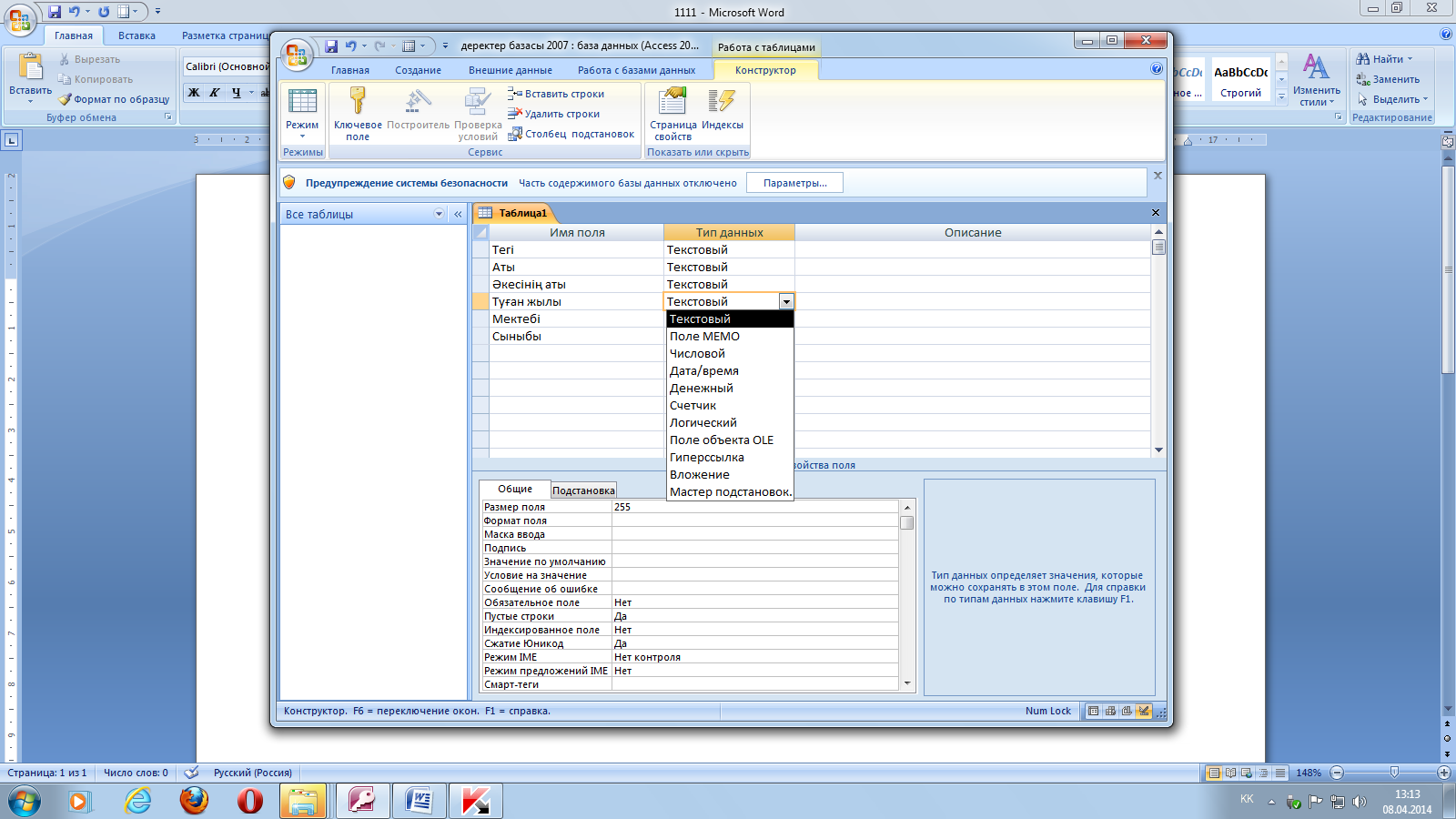Expand Все таблицы navigation dropdown
Image resolution: width=1456 pixels, height=819 pixels.
439,214
